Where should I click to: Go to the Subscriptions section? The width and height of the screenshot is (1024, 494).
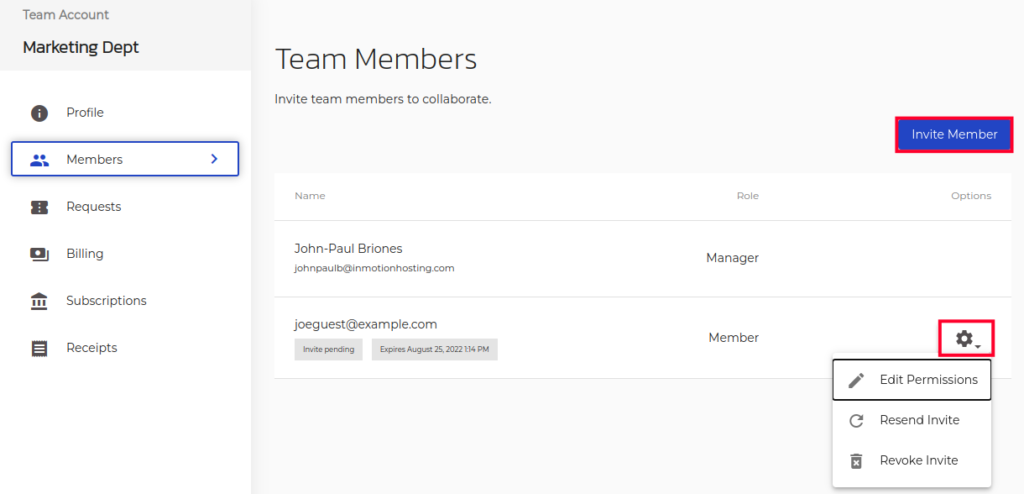tap(106, 301)
